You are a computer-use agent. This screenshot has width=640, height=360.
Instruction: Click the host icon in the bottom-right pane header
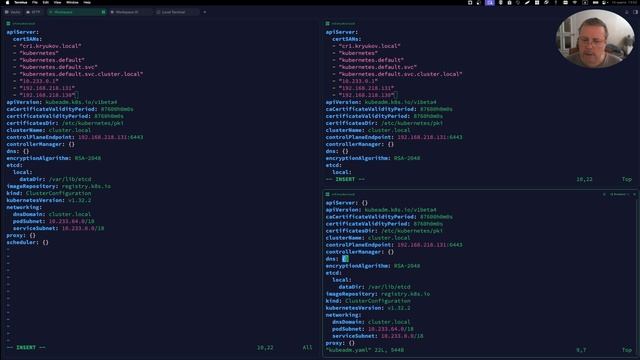pyautogui.click(x=327, y=194)
